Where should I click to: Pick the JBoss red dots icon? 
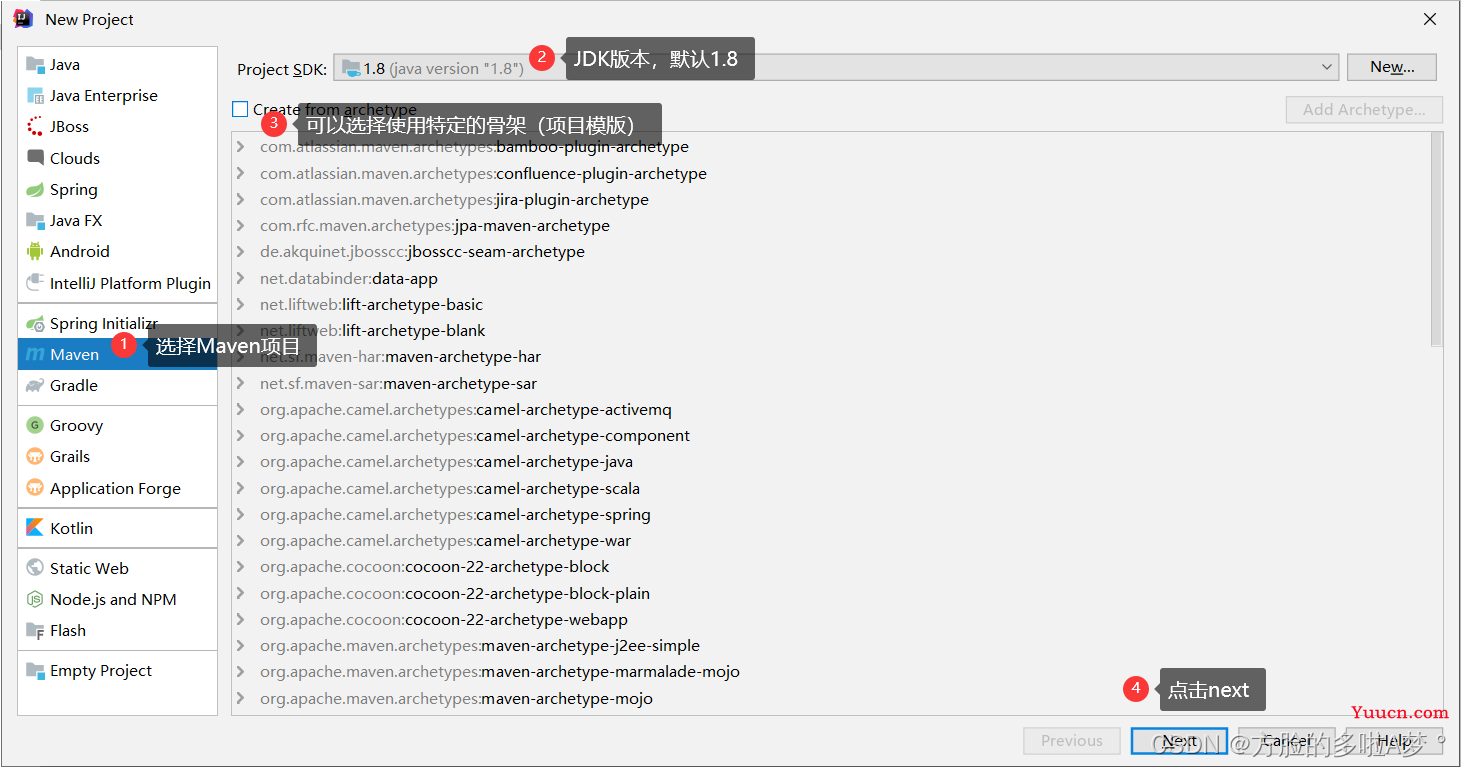(x=36, y=127)
